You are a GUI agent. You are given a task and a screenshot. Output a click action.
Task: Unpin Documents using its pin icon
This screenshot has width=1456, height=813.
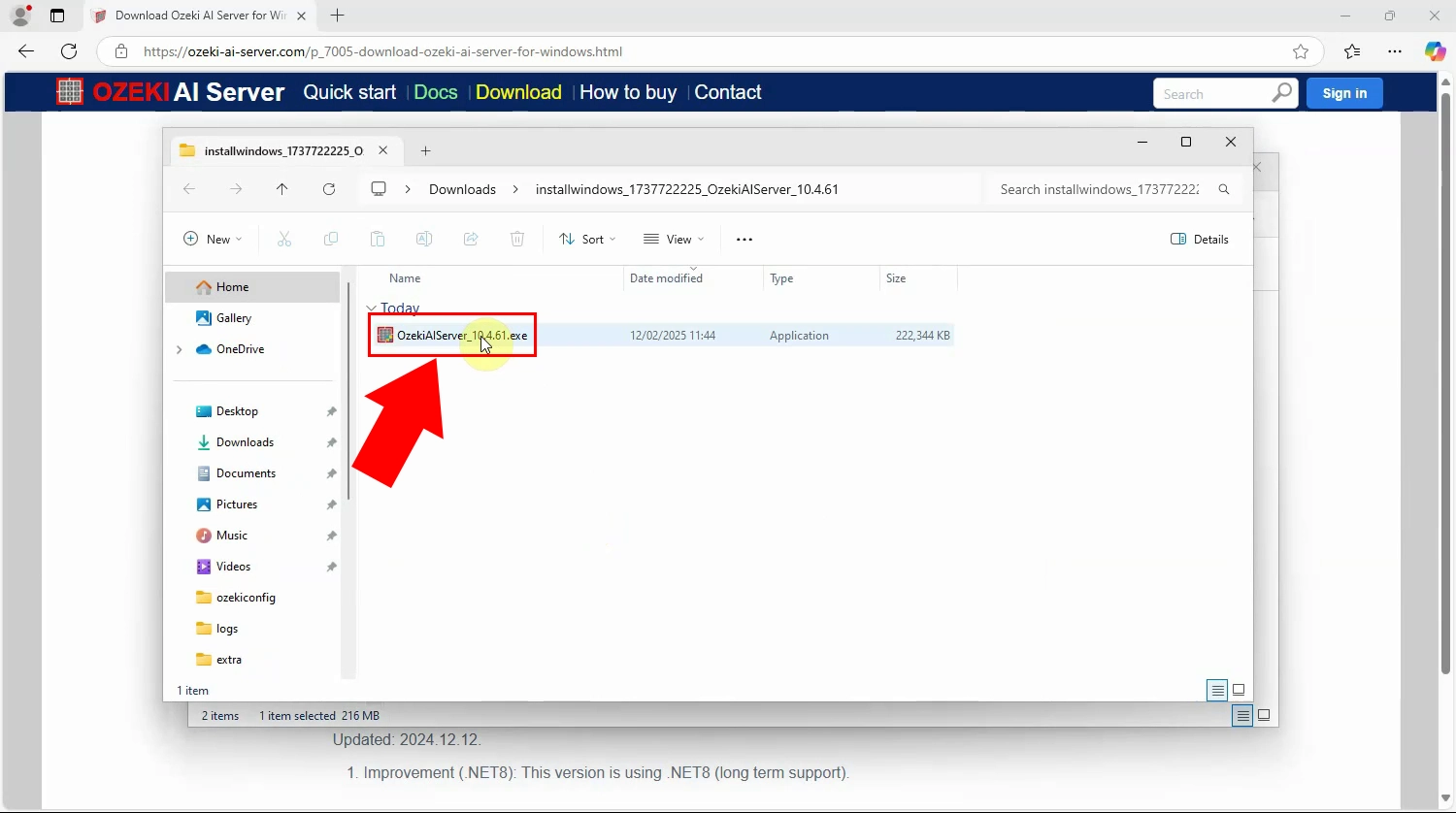pyautogui.click(x=331, y=473)
